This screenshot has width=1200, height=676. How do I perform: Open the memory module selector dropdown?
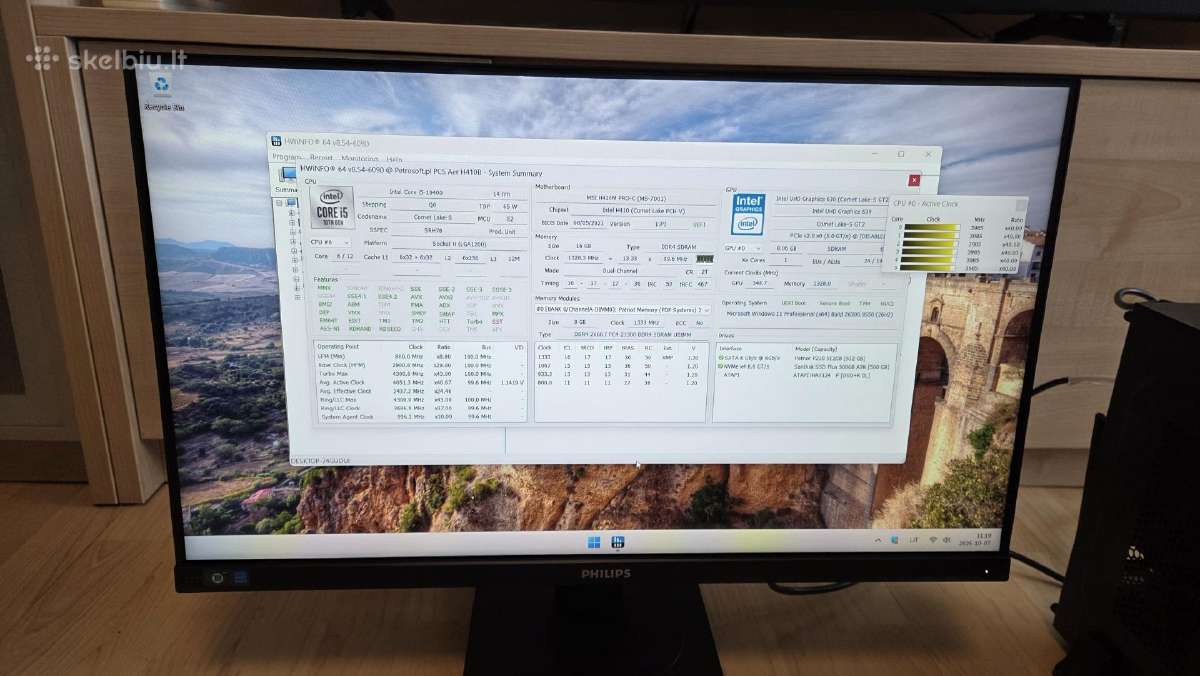click(x=623, y=310)
